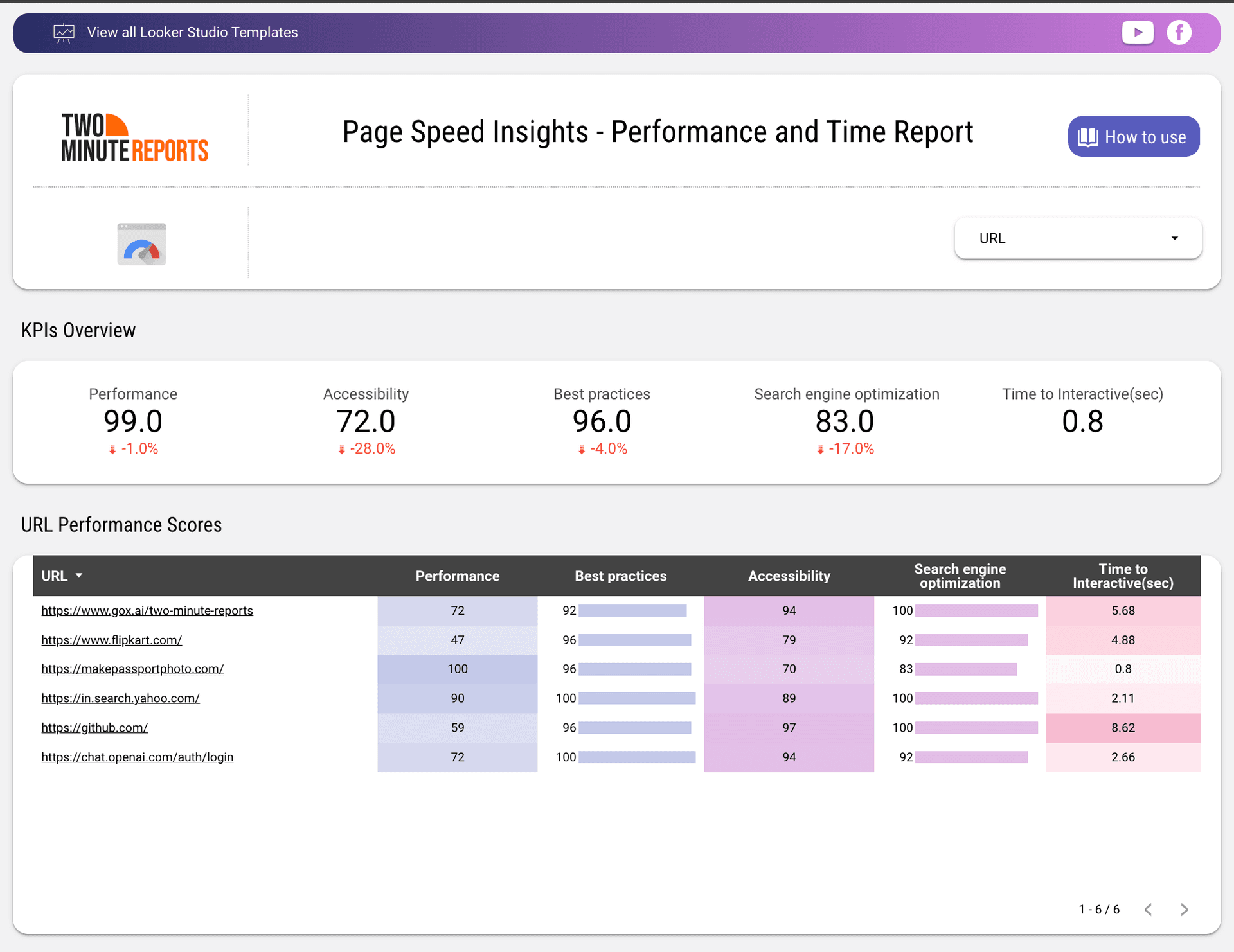Sort table by Time to Interactive column
1234x952 pixels.
coord(1123,576)
